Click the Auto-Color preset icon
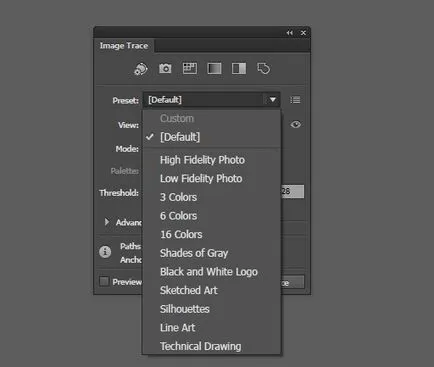Image resolution: width=434 pixels, height=367 pixels. (x=141, y=69)
